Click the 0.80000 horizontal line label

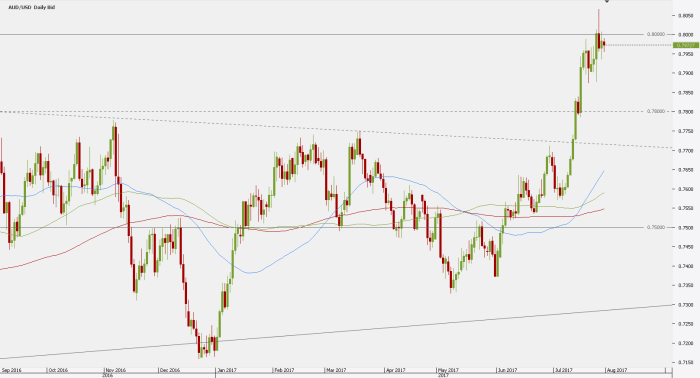pyautogui.click(x=656, y=34)
